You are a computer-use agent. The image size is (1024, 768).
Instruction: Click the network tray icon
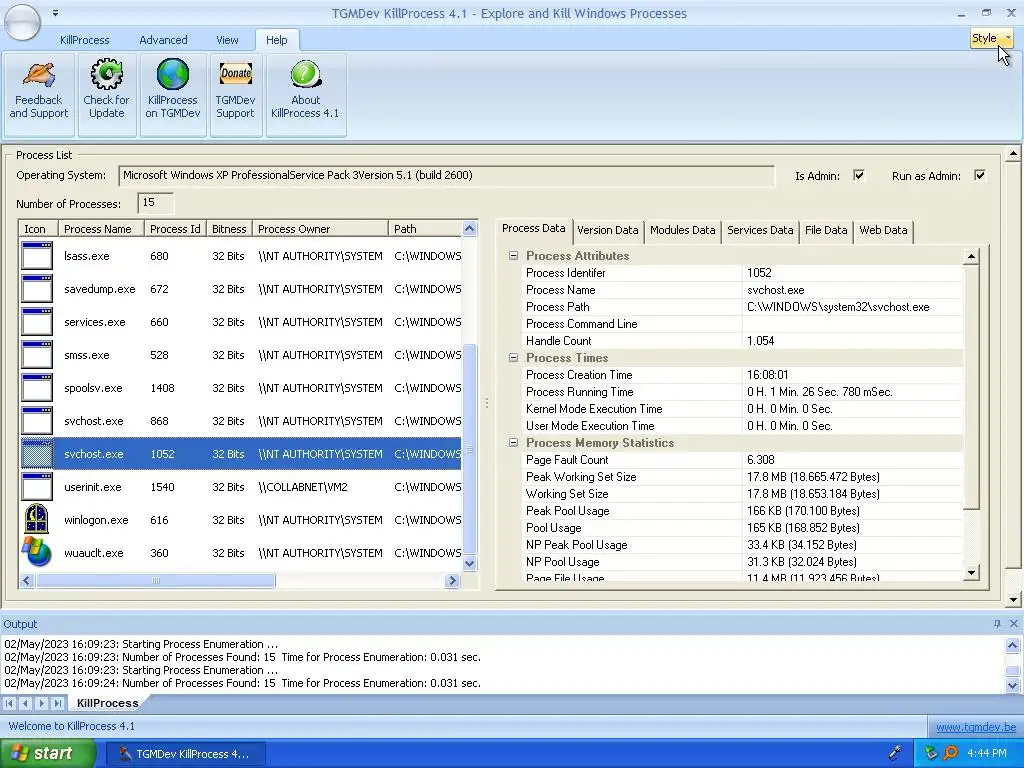pos(931,753)
